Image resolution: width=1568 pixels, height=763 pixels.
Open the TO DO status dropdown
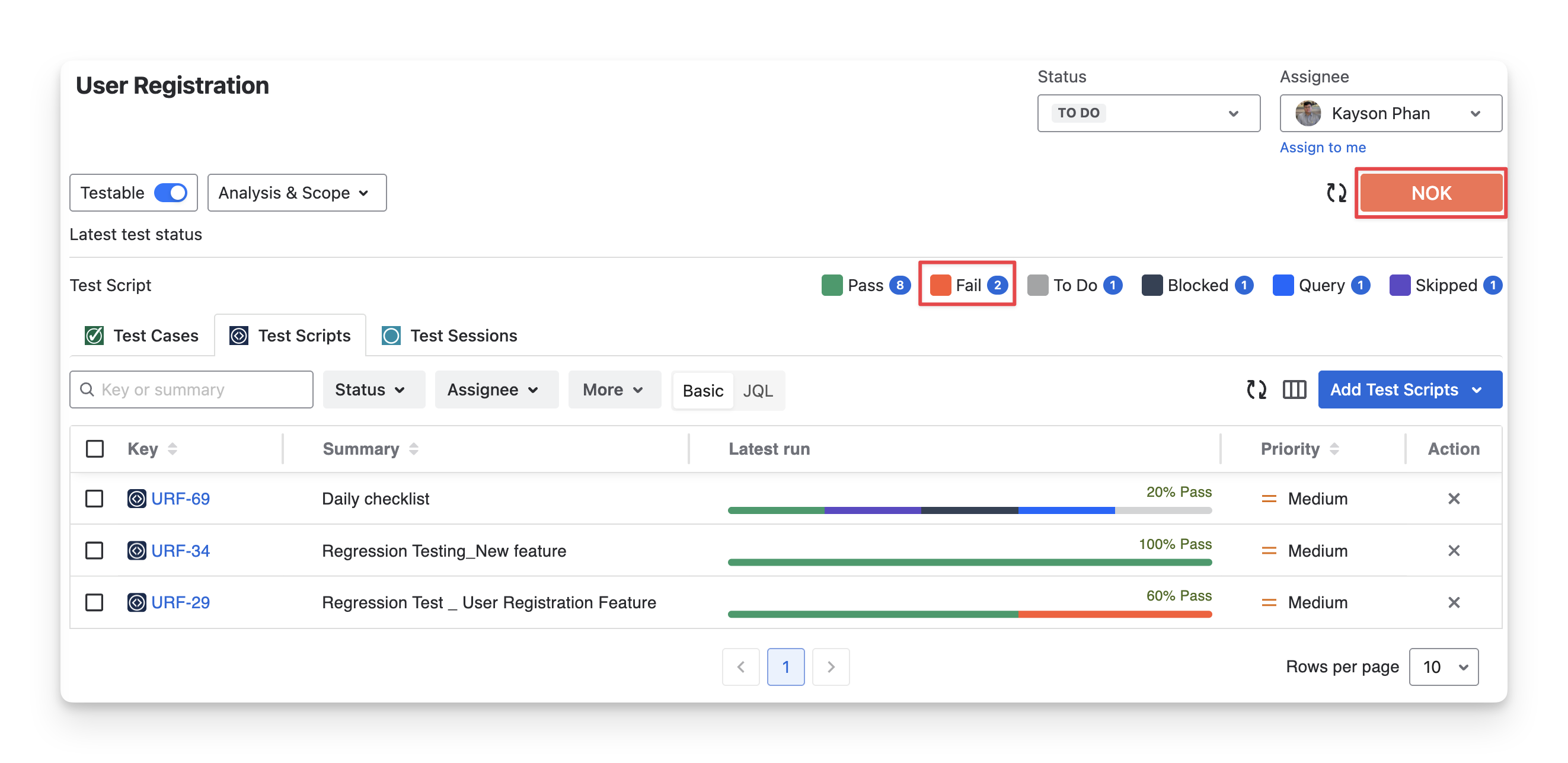(1148, 113)
